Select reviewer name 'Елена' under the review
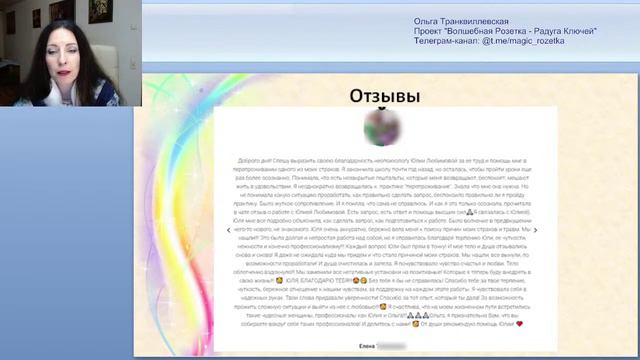This screenshot has height=360, width=640. coord(367,346)
